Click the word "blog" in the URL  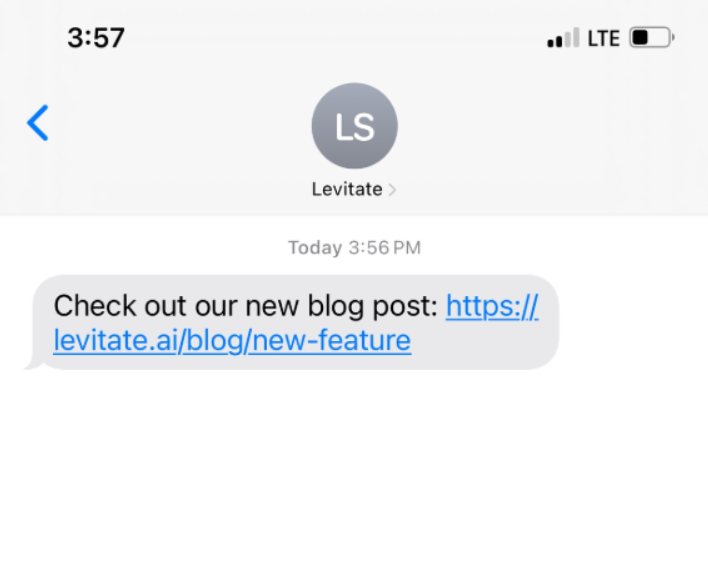[215, 341]
